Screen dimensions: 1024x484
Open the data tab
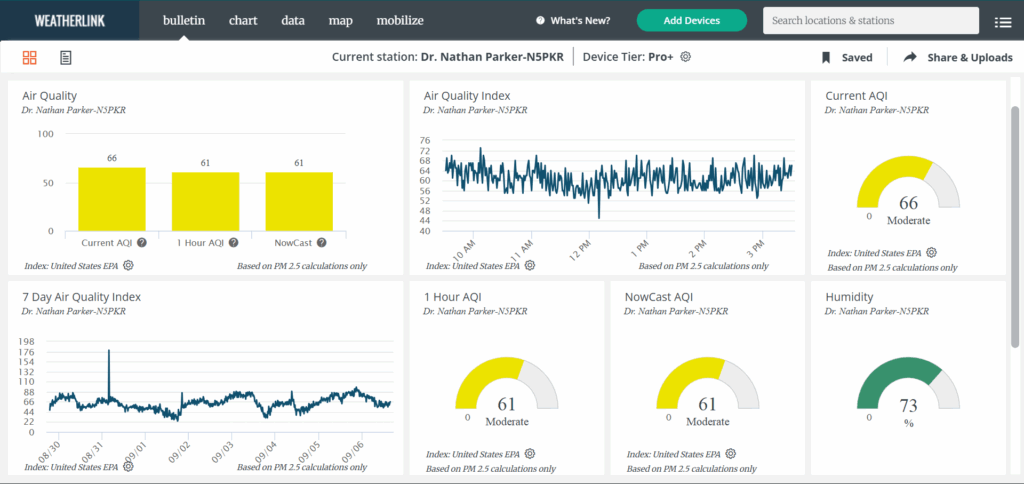pos(293,20)
